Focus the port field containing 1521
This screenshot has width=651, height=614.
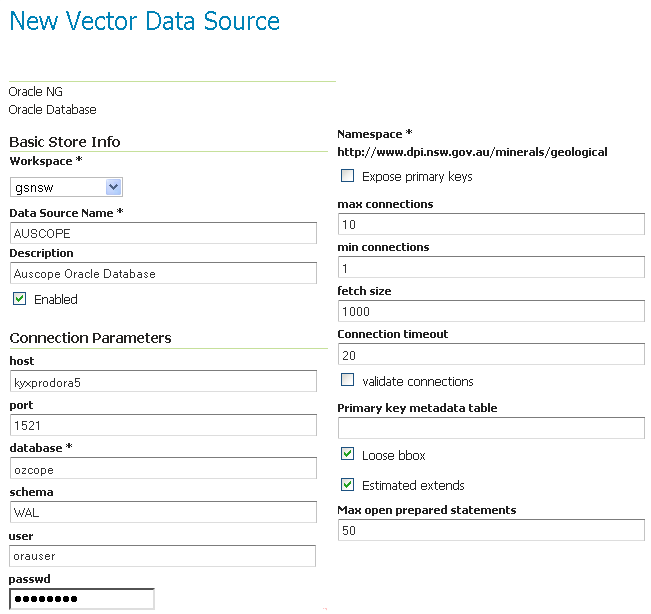click(163, 425)
